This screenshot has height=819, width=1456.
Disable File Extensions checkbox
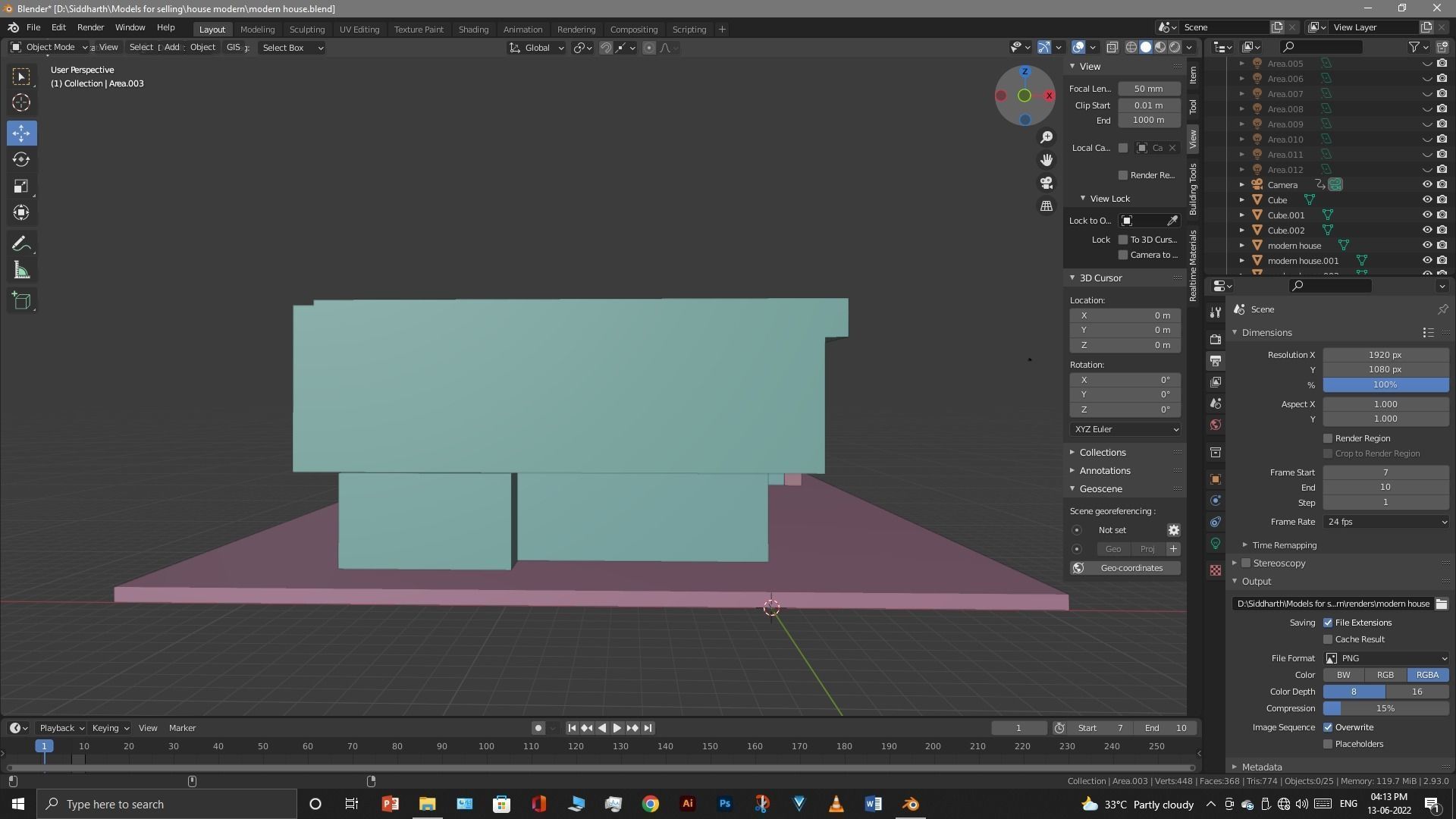click(x=1328, y=623)
